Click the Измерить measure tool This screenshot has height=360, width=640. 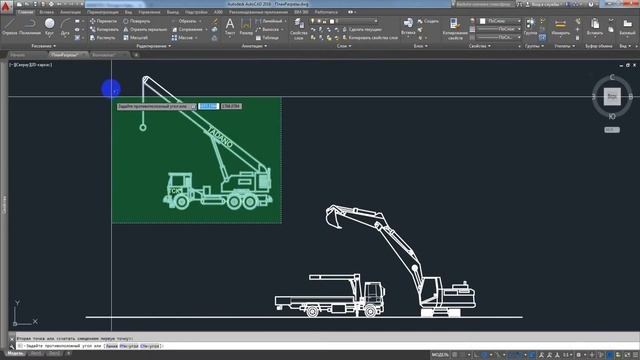[x=560, y=27]
